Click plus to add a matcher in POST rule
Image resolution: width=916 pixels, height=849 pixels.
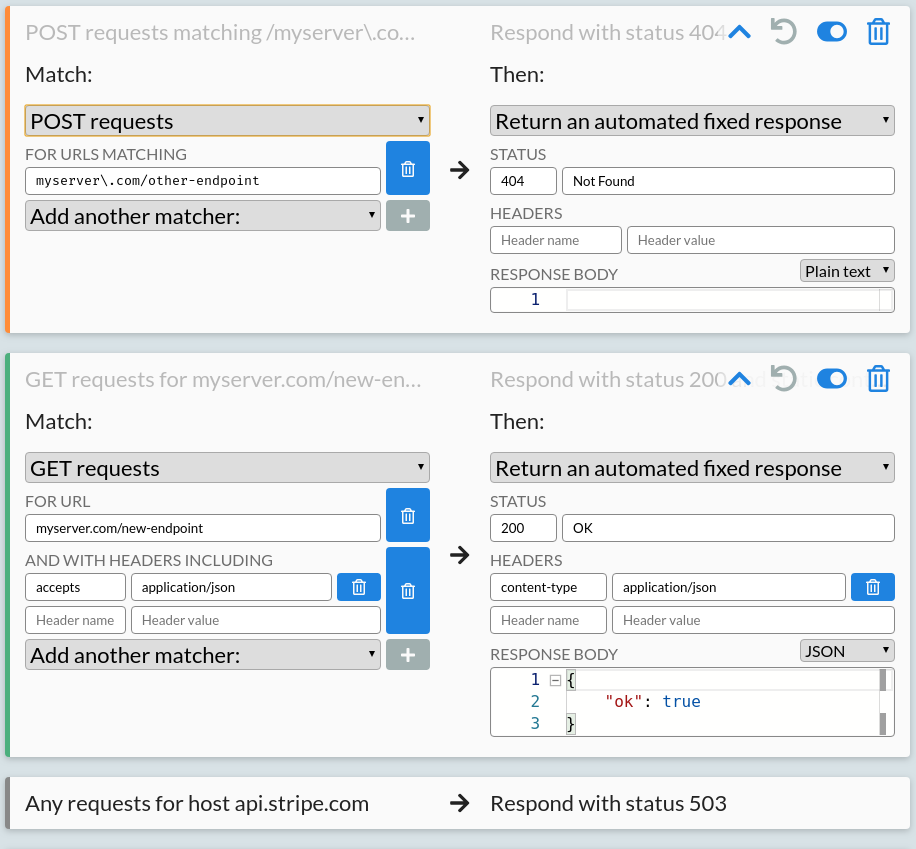(x=407, y=215)
